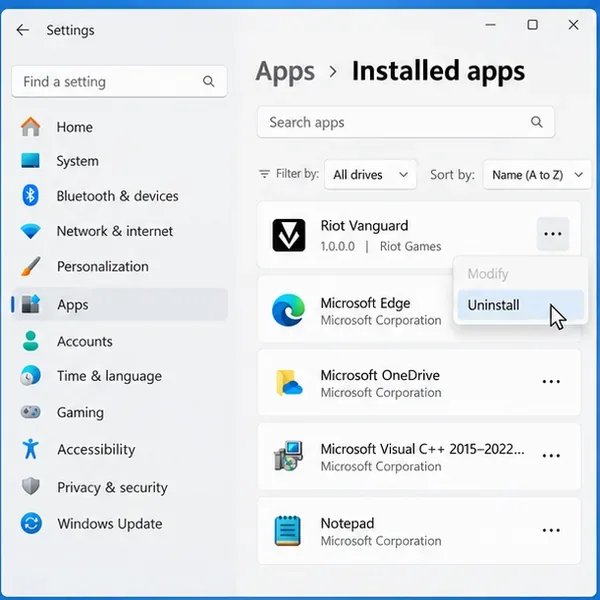Click the back arrow in Settings

pos(23,30)
